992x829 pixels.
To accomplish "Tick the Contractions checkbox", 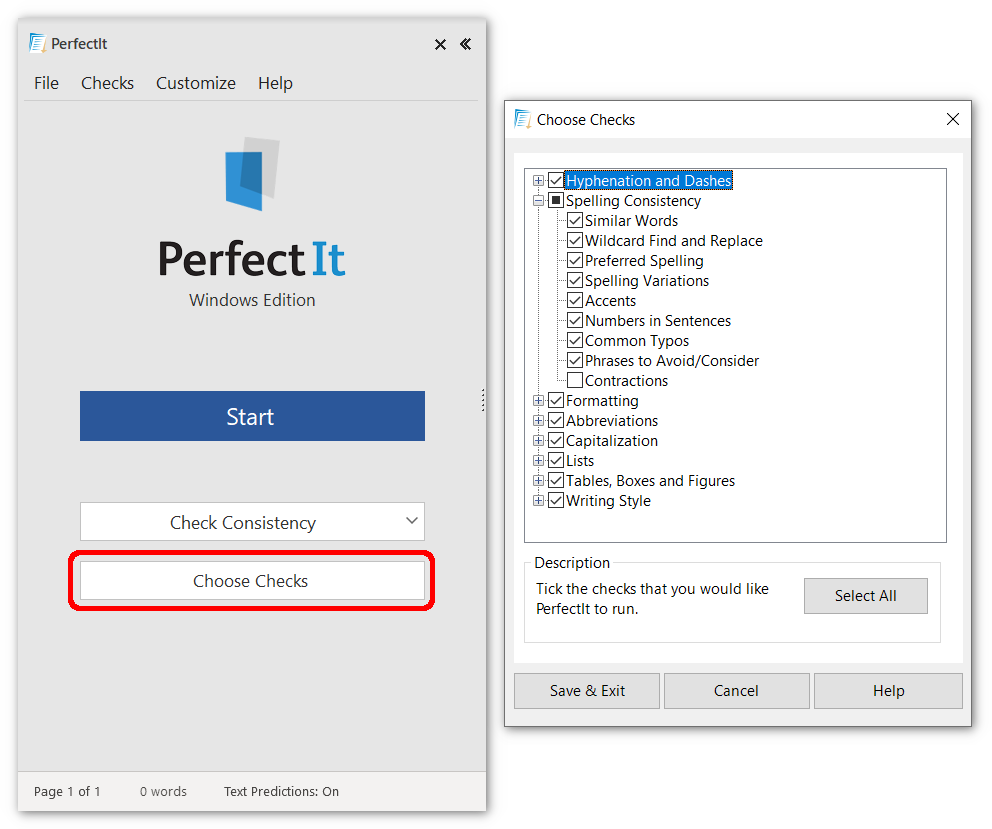I will click(575, 380).
